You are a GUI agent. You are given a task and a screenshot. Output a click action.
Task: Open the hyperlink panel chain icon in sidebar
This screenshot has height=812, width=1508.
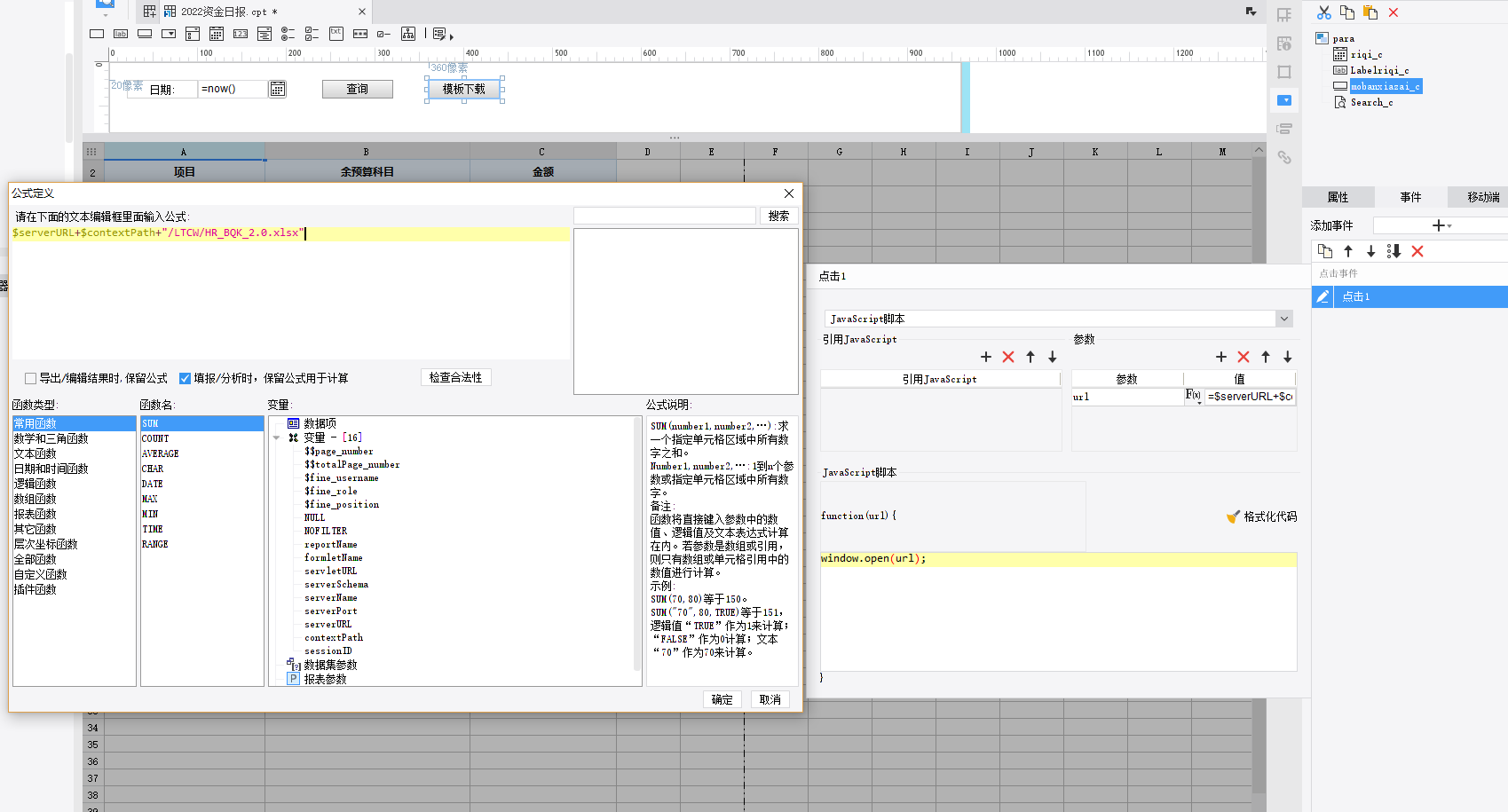point(1284,157)
